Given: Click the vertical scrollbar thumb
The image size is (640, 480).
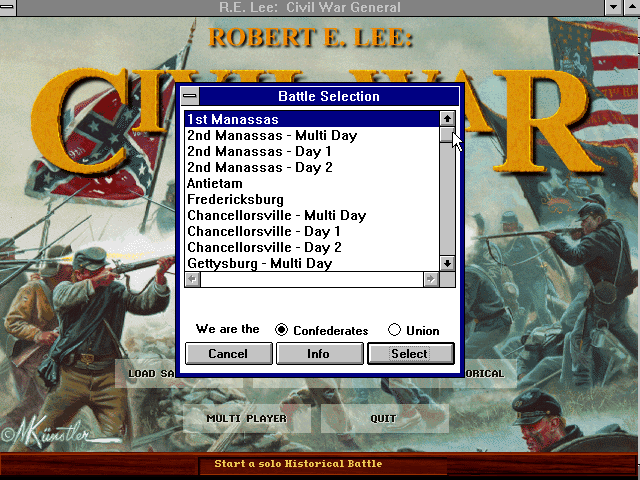Looking at the screenshot, I should (x=447, y=135).
